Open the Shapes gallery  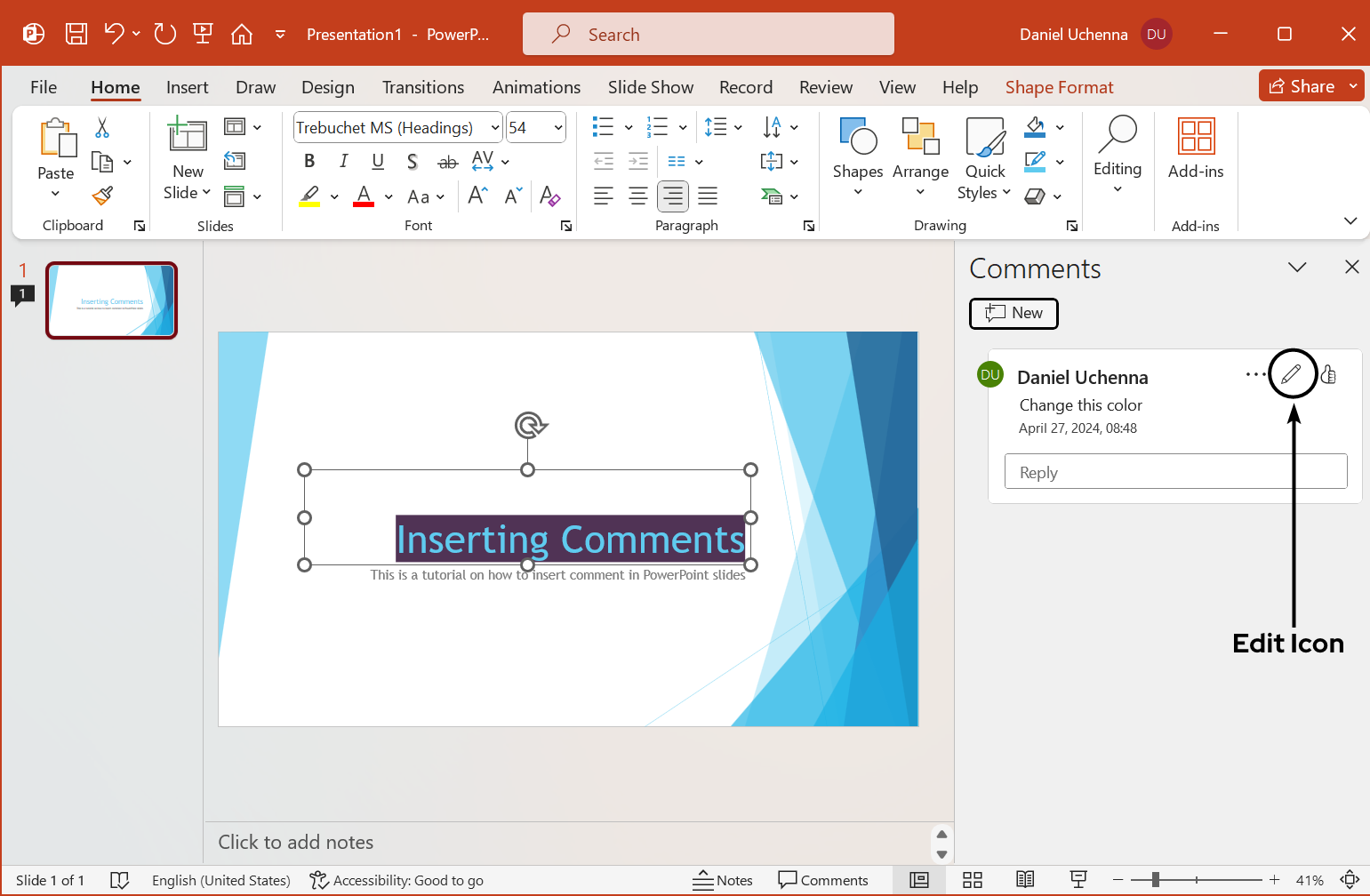pyautogui.click(x=857, y=157)
